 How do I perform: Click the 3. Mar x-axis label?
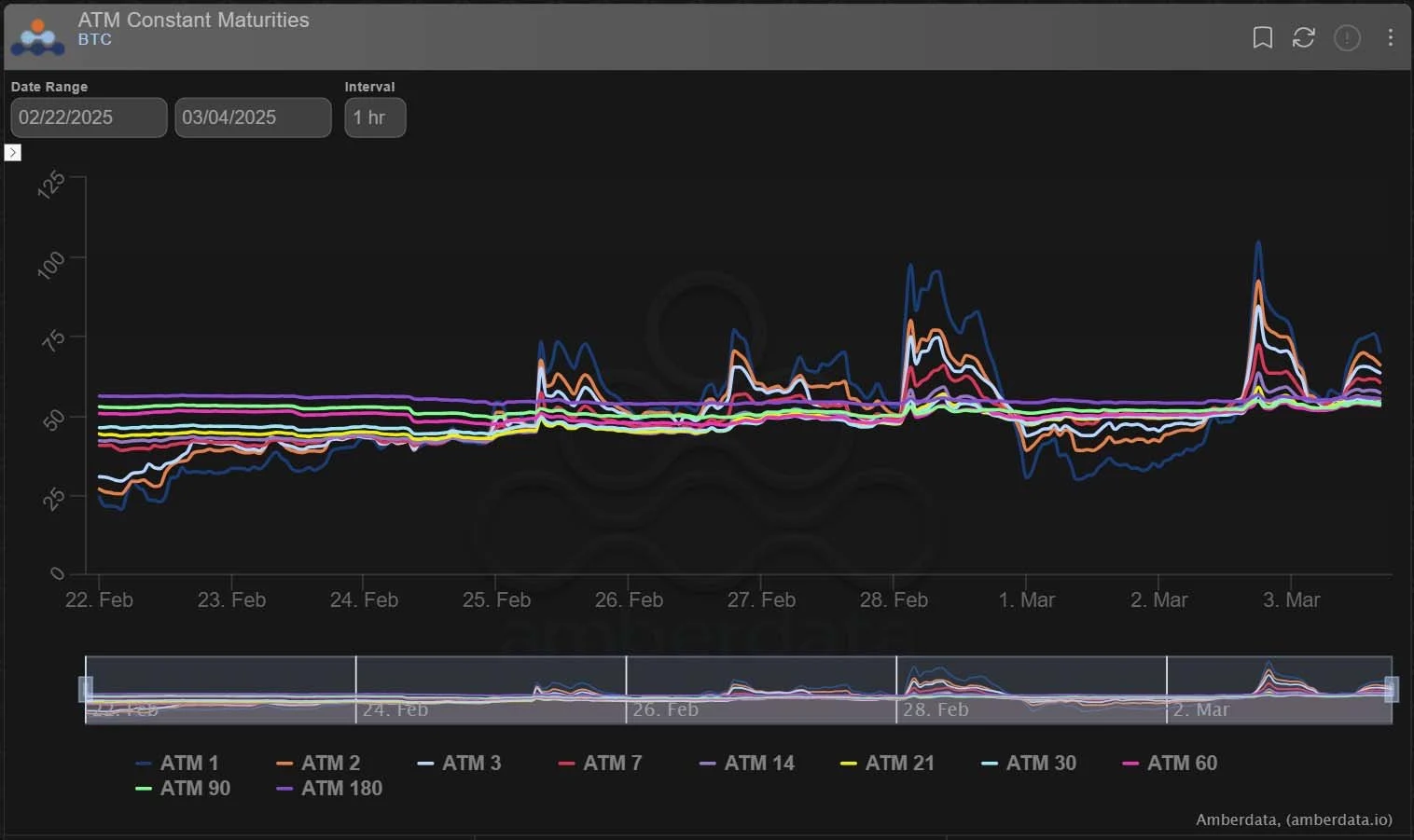(1291, 599)
